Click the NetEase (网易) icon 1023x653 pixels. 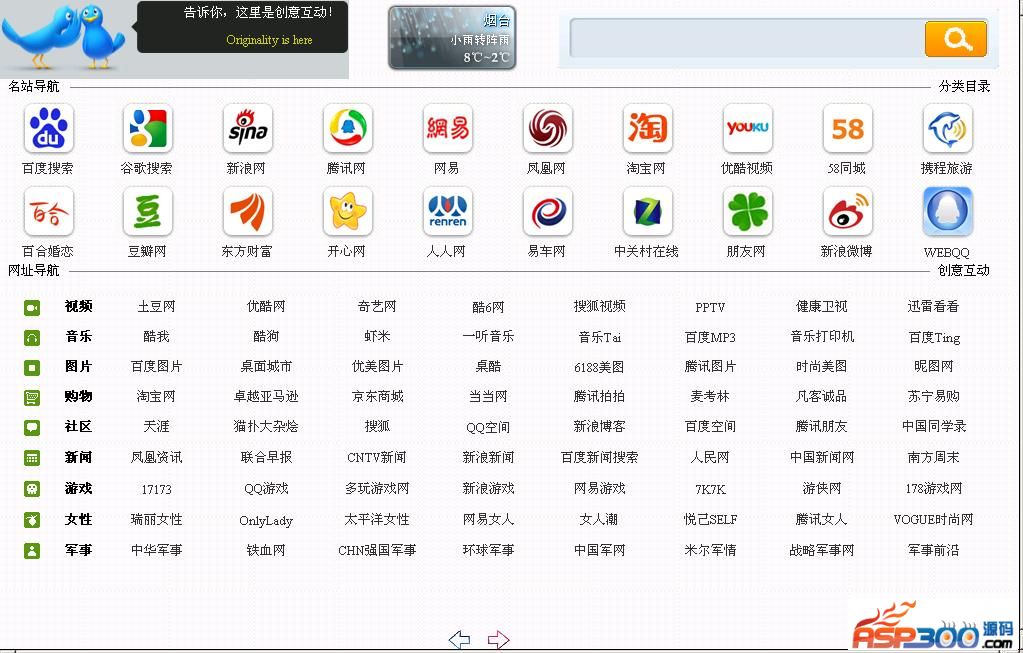(x=448, y=129)
